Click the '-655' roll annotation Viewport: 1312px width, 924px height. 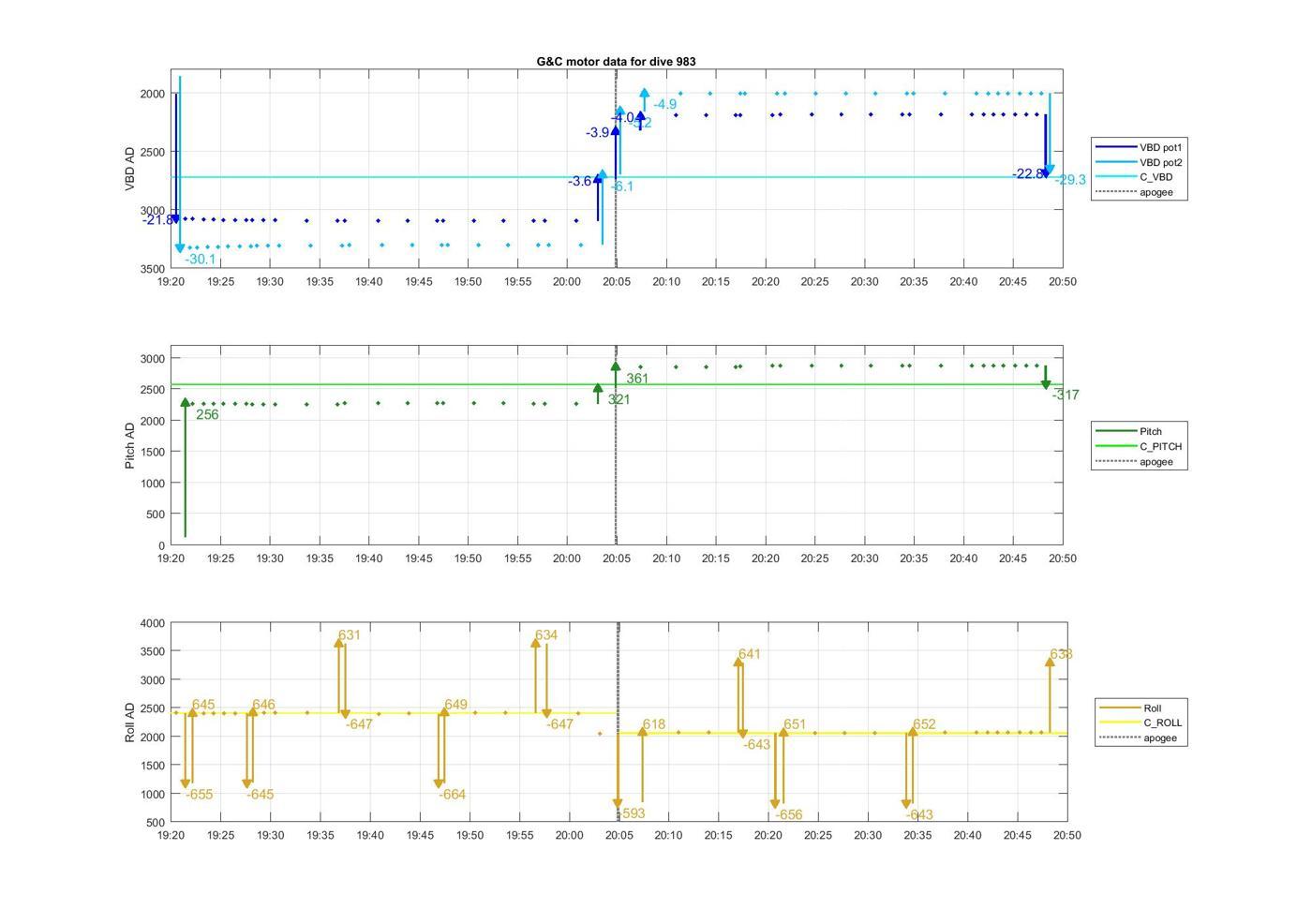click(x=200, y=795)
